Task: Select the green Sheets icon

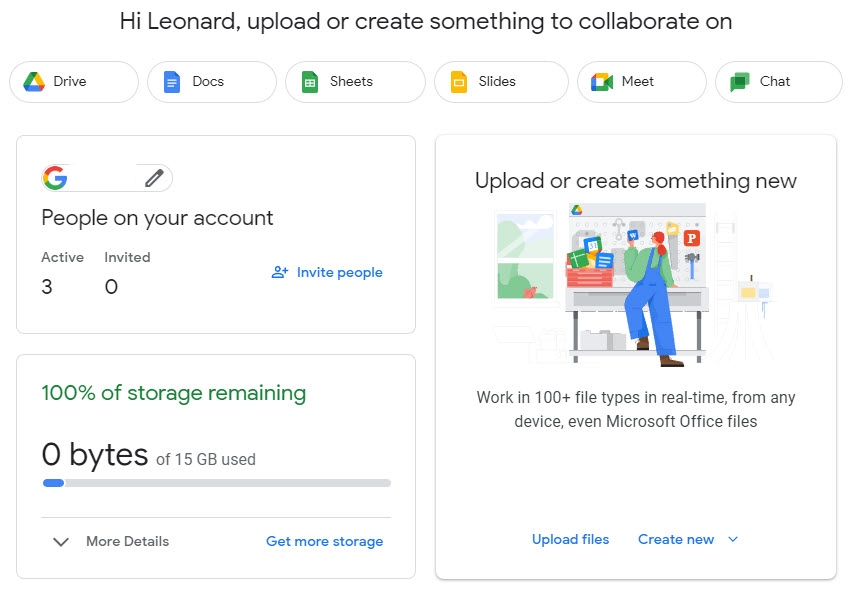Action: (x=309, y=82)
